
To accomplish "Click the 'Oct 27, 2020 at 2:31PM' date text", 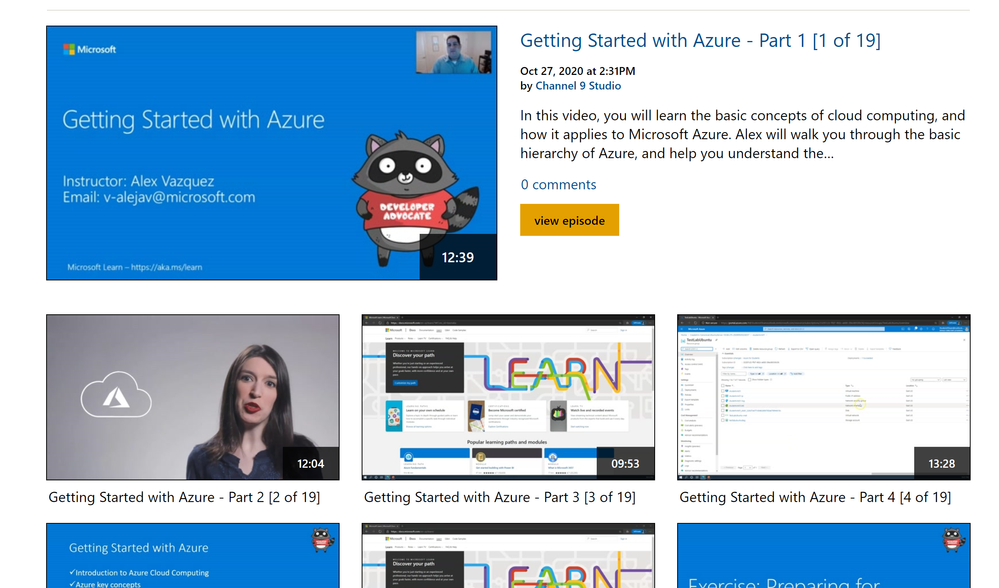I will point(577,71).
